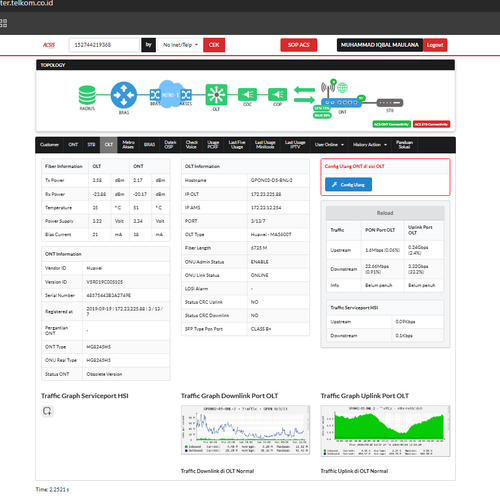The image size is (500, 499).
Task: Click the ACSIS logo
Action: (x=49, y=45)
